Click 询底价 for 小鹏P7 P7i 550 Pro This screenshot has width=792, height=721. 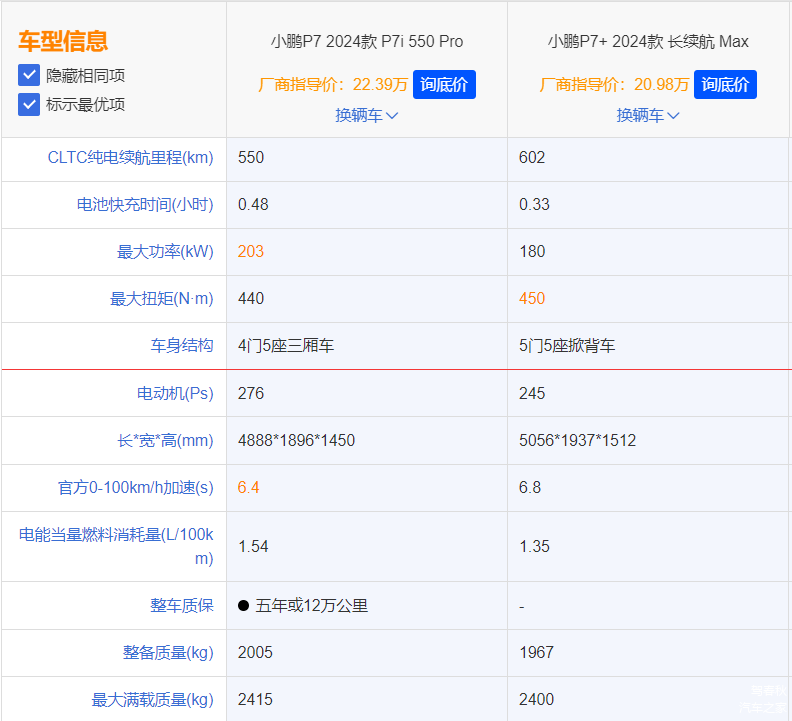pos(444,85)
